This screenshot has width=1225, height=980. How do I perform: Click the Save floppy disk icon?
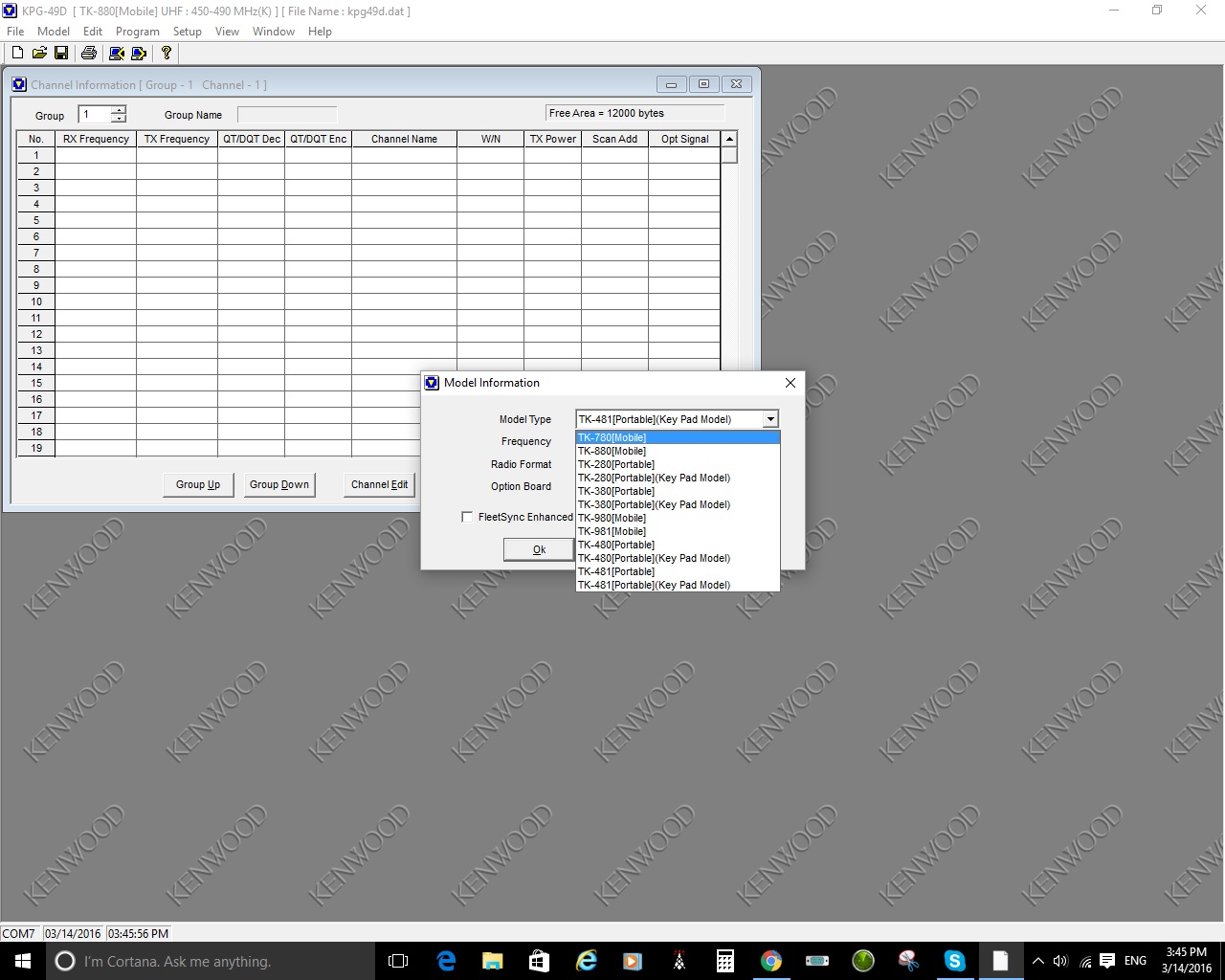click(61, 53)
